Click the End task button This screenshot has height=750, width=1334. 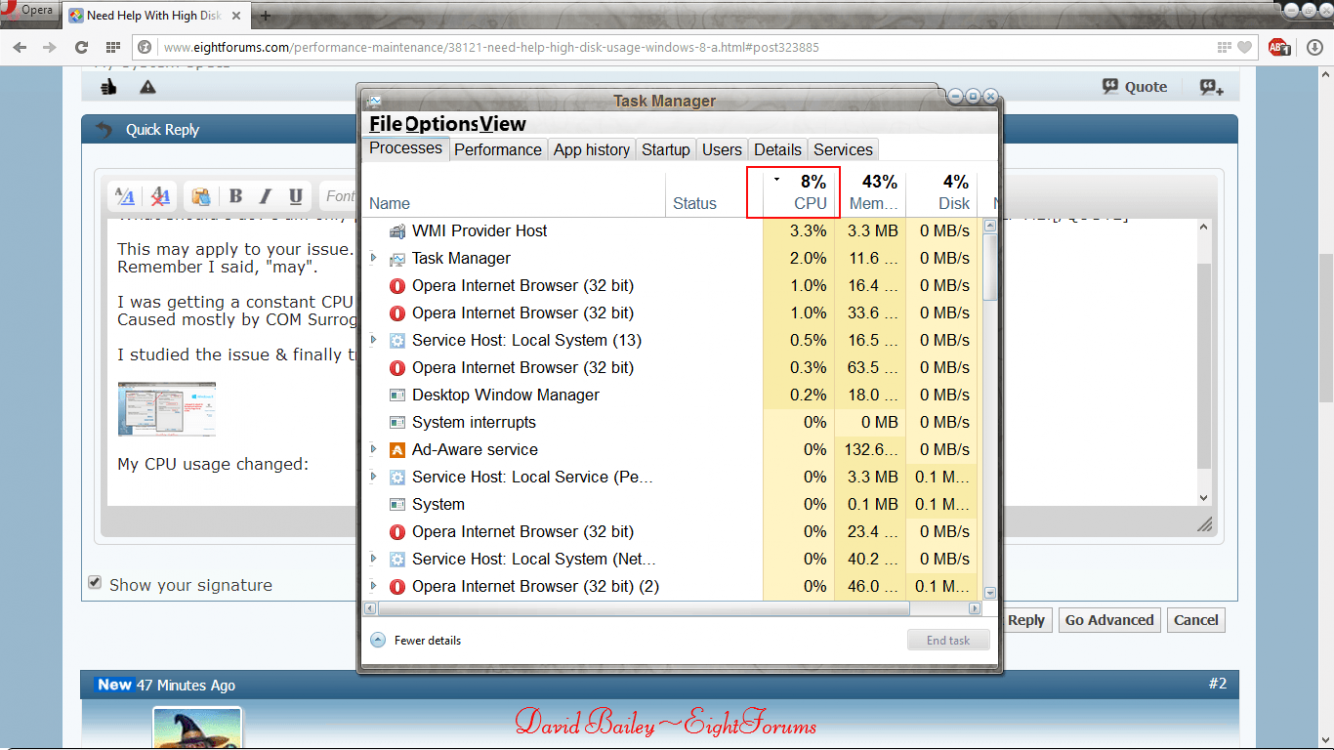tap(948, 640)
